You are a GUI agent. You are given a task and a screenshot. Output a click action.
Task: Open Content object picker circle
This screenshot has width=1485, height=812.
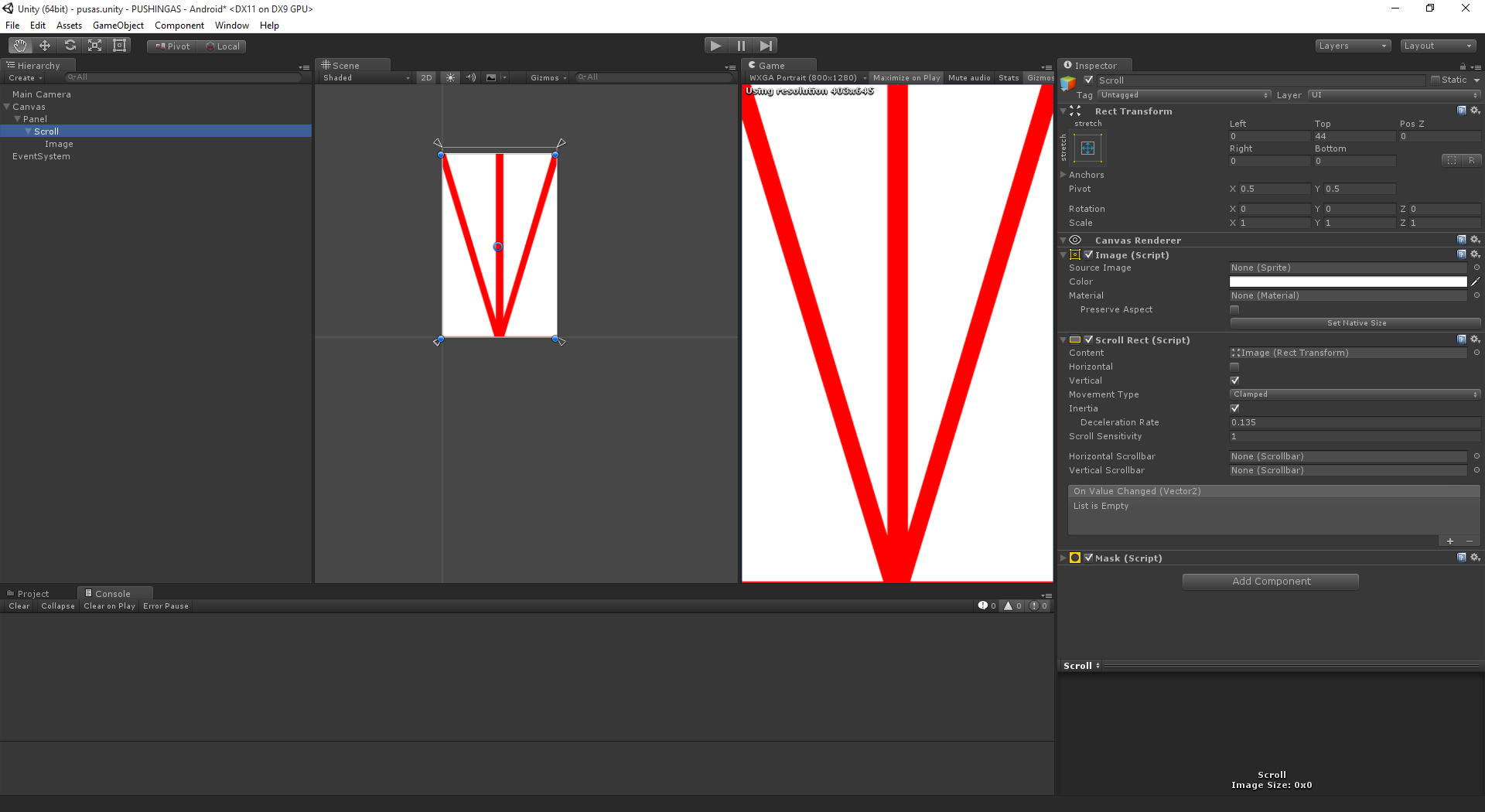tap(1476, 353)
